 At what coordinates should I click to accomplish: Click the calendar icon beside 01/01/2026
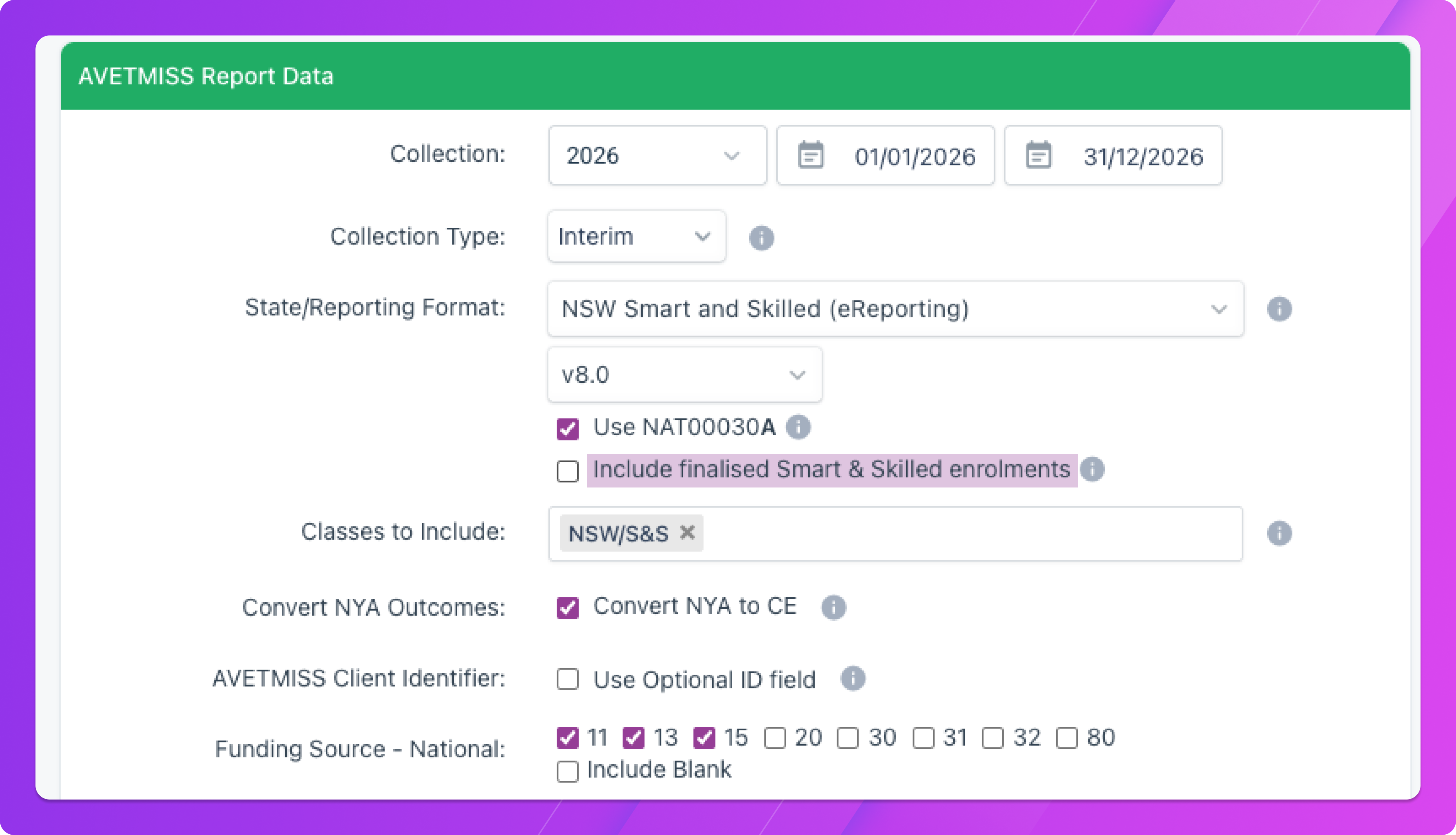click(810, 155)
